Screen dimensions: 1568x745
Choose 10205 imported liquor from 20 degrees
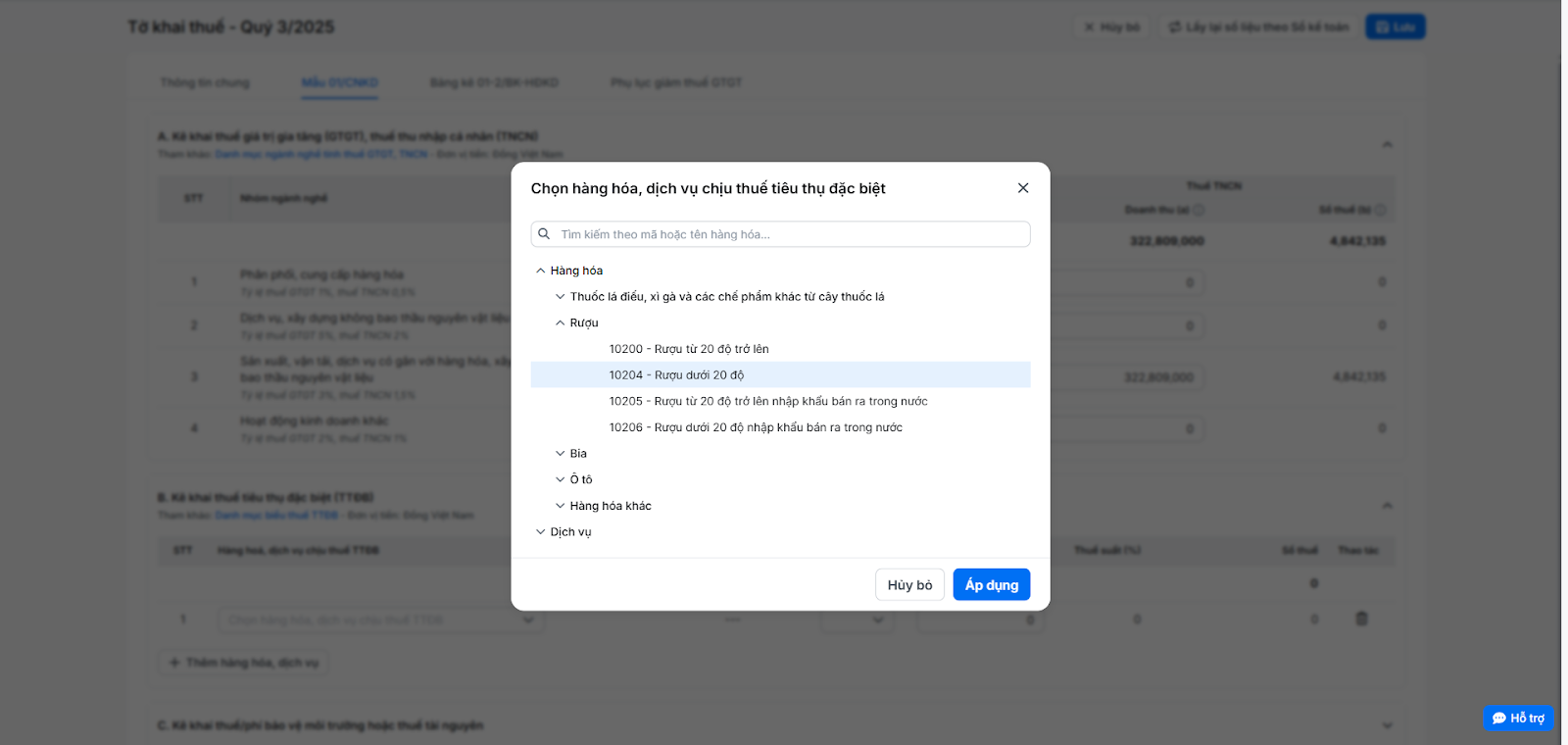[x=768, y=401]
